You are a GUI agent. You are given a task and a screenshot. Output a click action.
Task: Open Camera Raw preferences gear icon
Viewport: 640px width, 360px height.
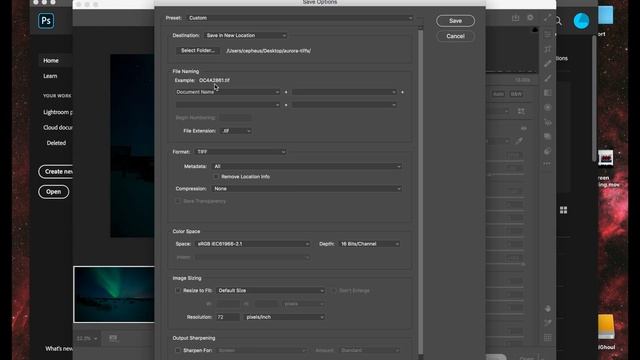click(x=530, y=18)
